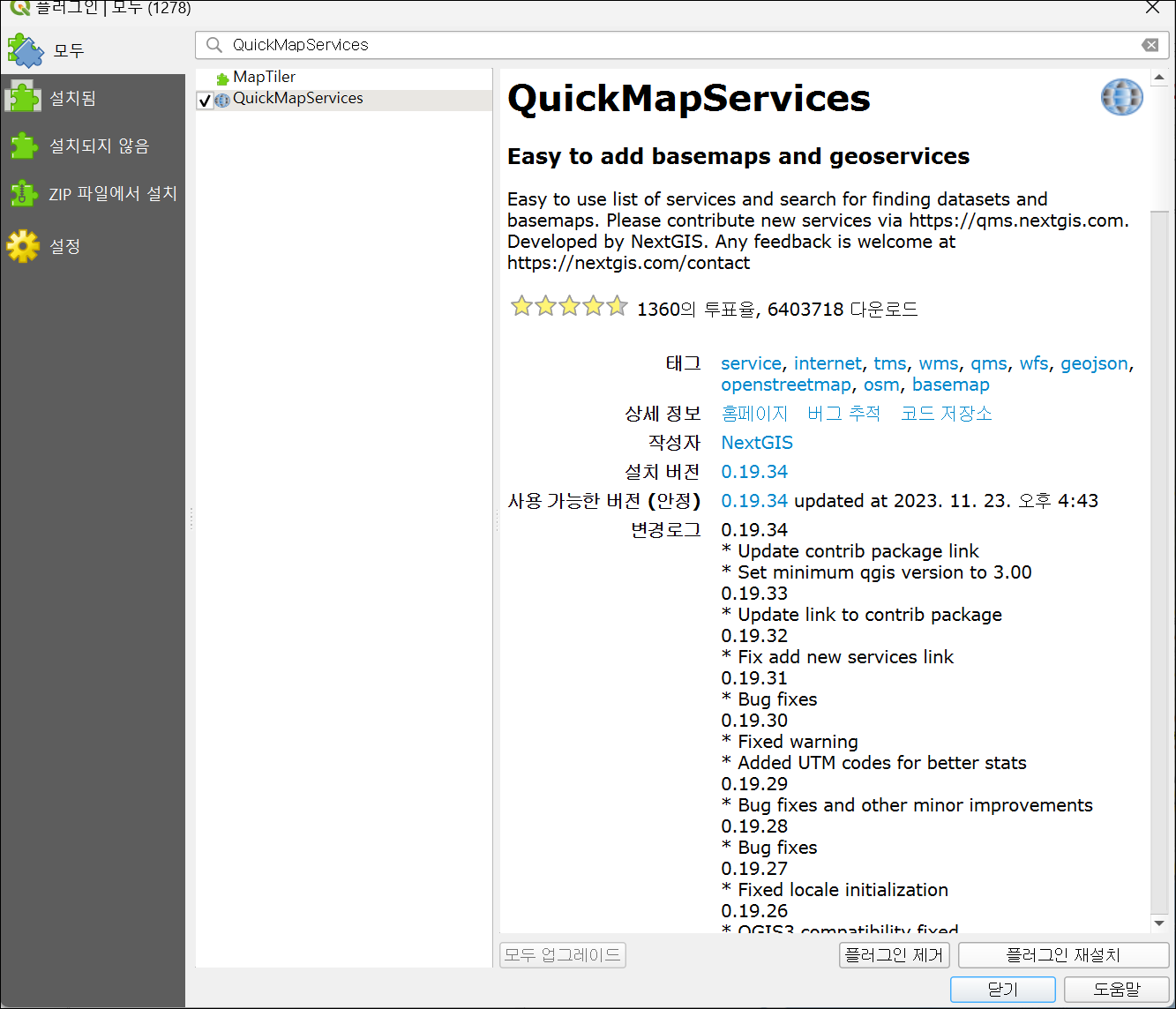
Task: Click the 플러그인 제거 button
Action: (x=894, y=955)
